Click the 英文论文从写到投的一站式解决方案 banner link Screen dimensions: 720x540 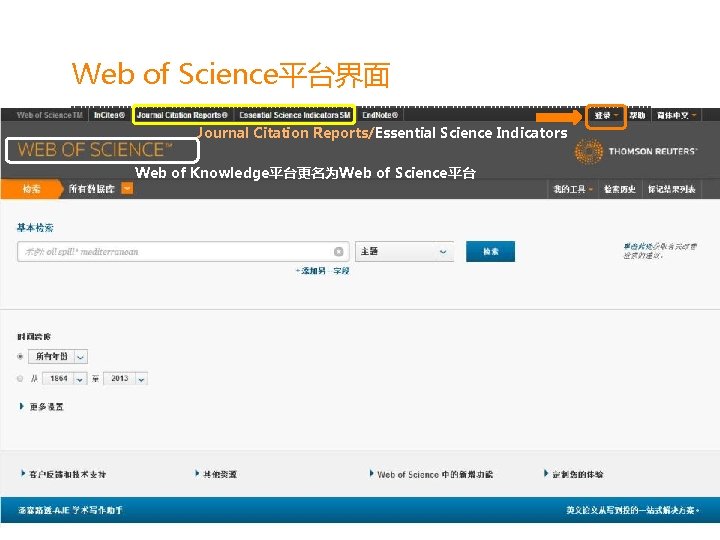click(x=632, y=510)
